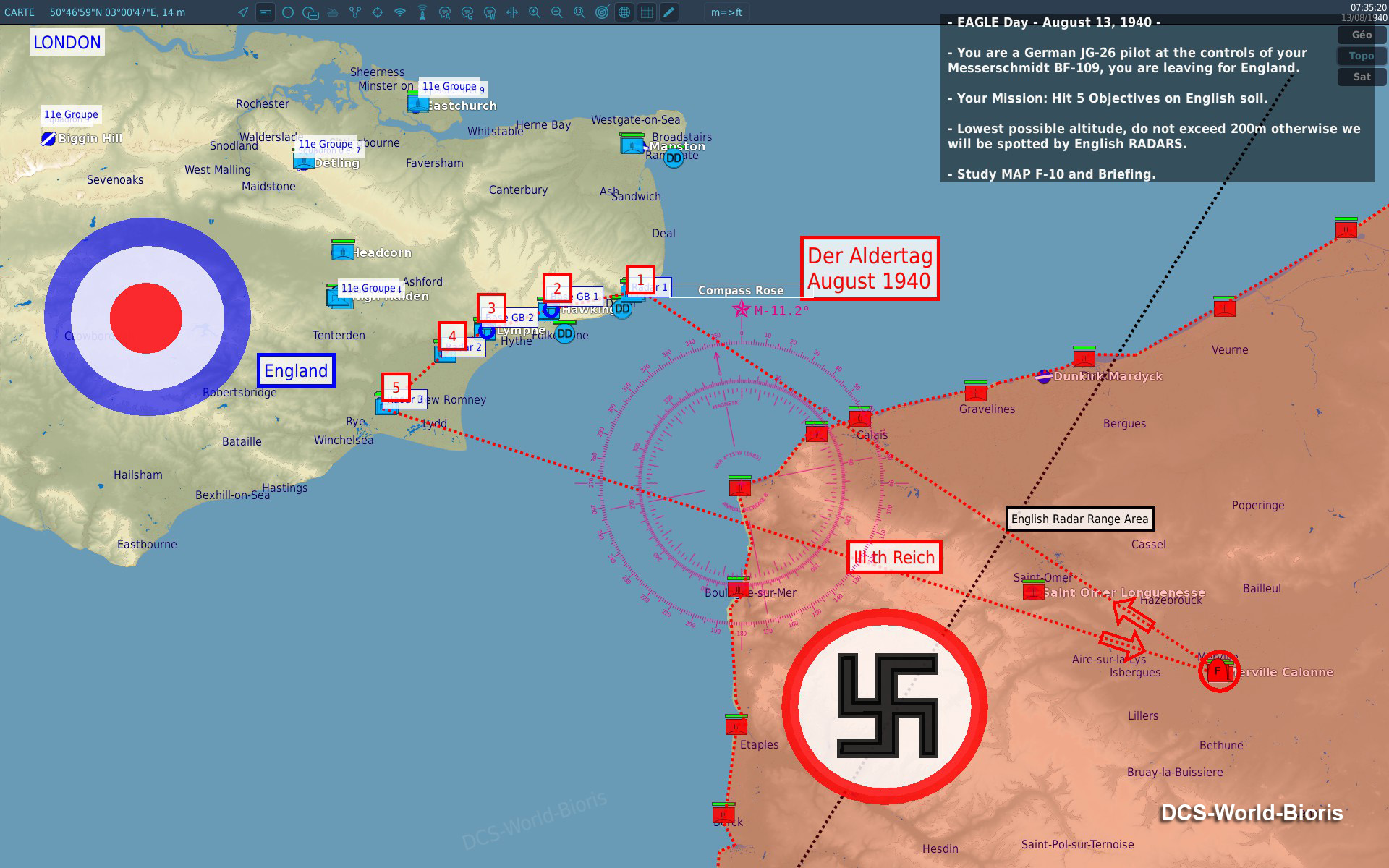
Task: Click the zoom in magnifier icon
Action: tap(535, 12)
